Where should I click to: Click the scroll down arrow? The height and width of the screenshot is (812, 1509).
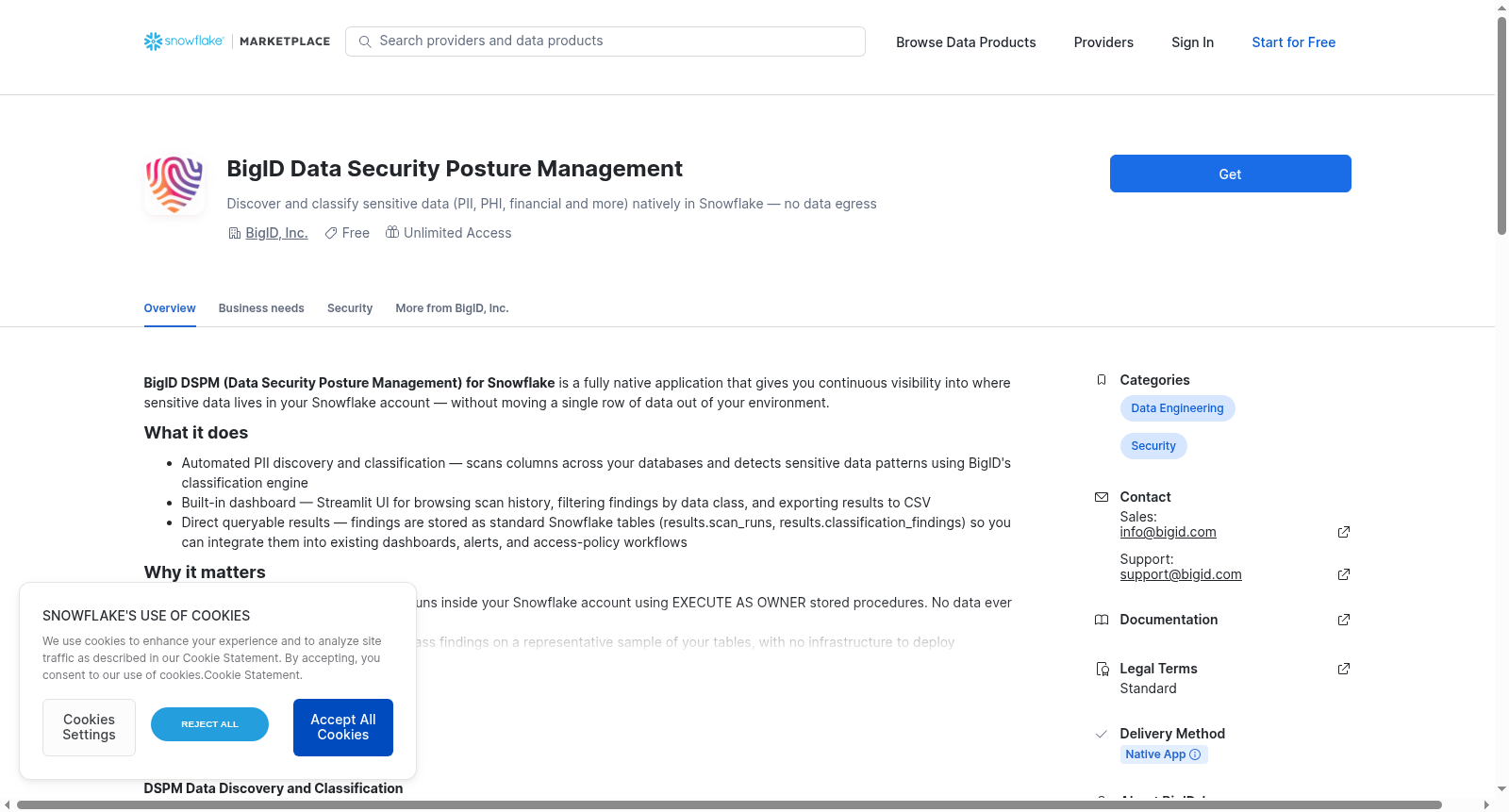1501,788
